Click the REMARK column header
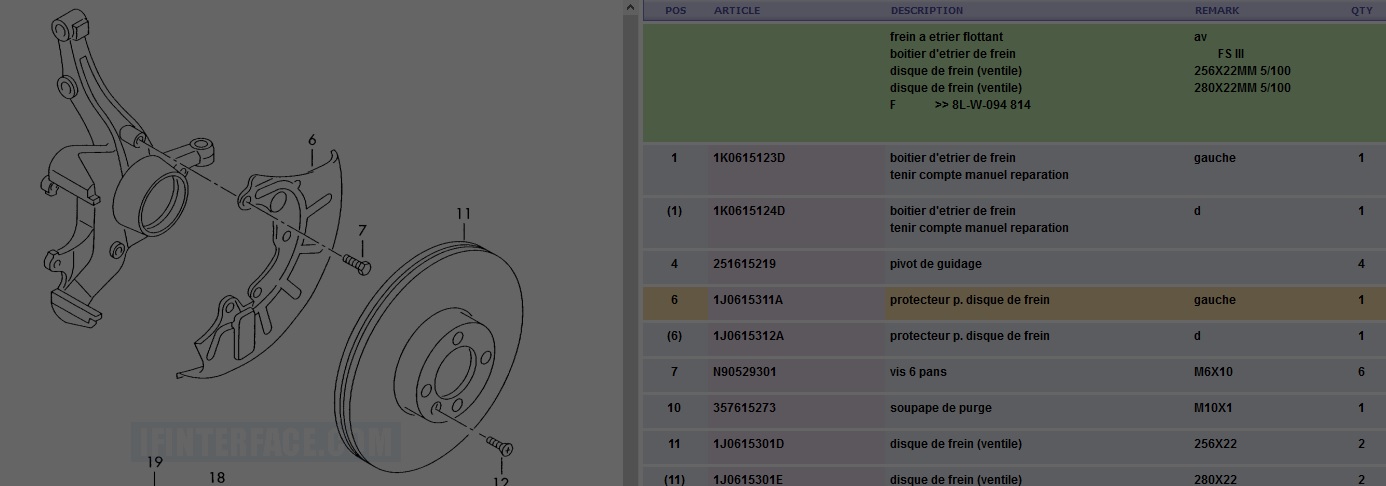This screenshot has height=486, width=1386. [x=1217, y=10]
